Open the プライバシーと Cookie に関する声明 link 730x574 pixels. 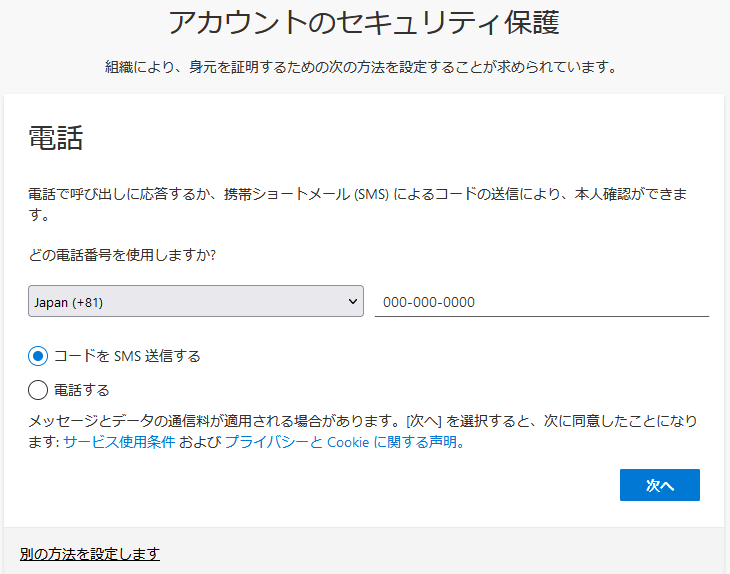tap(340, 442)
